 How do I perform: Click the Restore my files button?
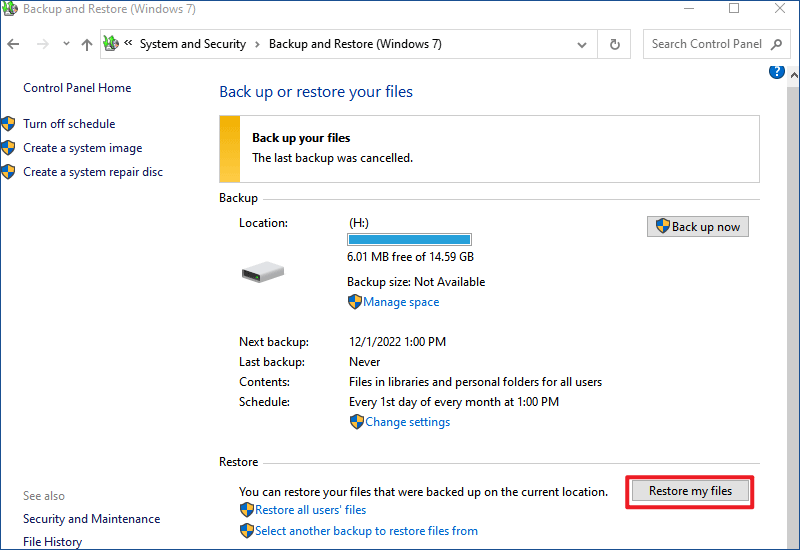690,491
